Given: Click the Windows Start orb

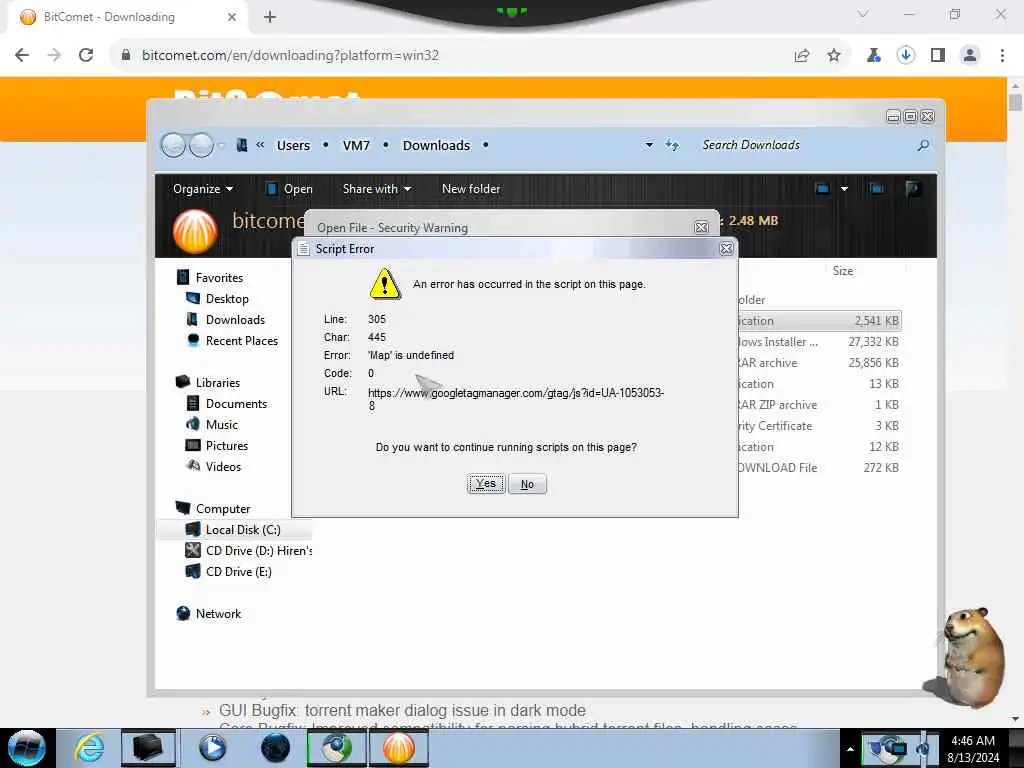Looking at the screenshot, I should (x=27, y=748).
